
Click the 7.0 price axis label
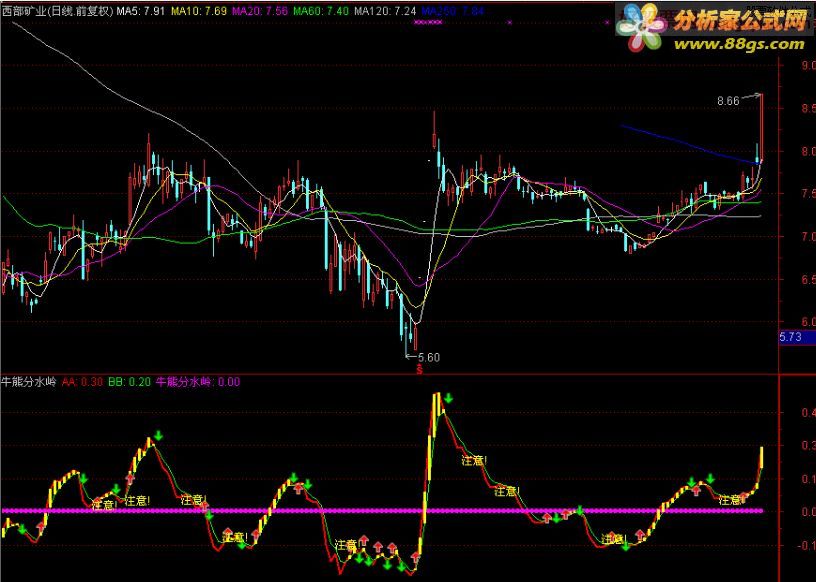point(809,236)
